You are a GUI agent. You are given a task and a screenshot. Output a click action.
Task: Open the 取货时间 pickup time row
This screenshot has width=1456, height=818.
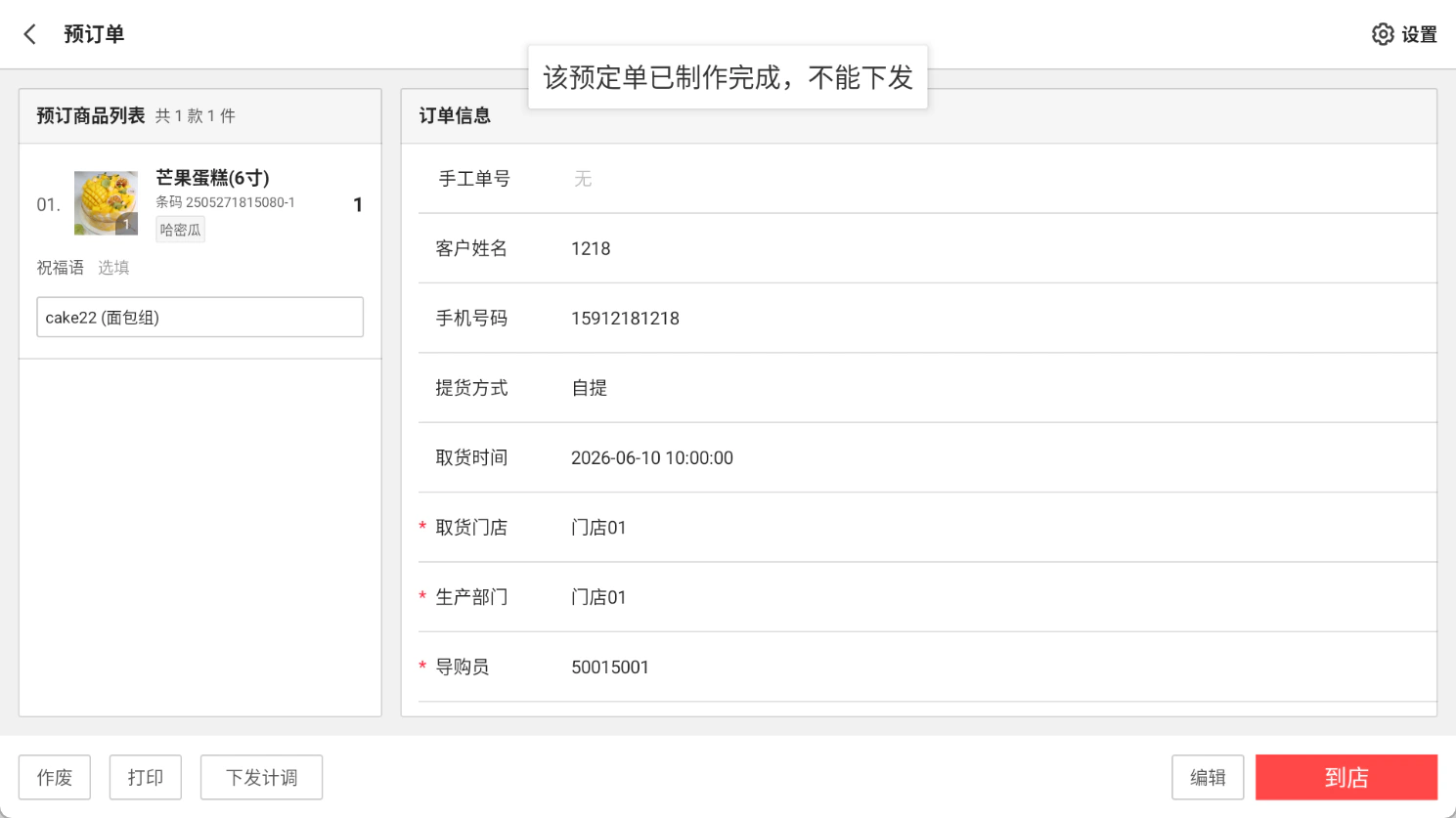click(x=927, y=457)
